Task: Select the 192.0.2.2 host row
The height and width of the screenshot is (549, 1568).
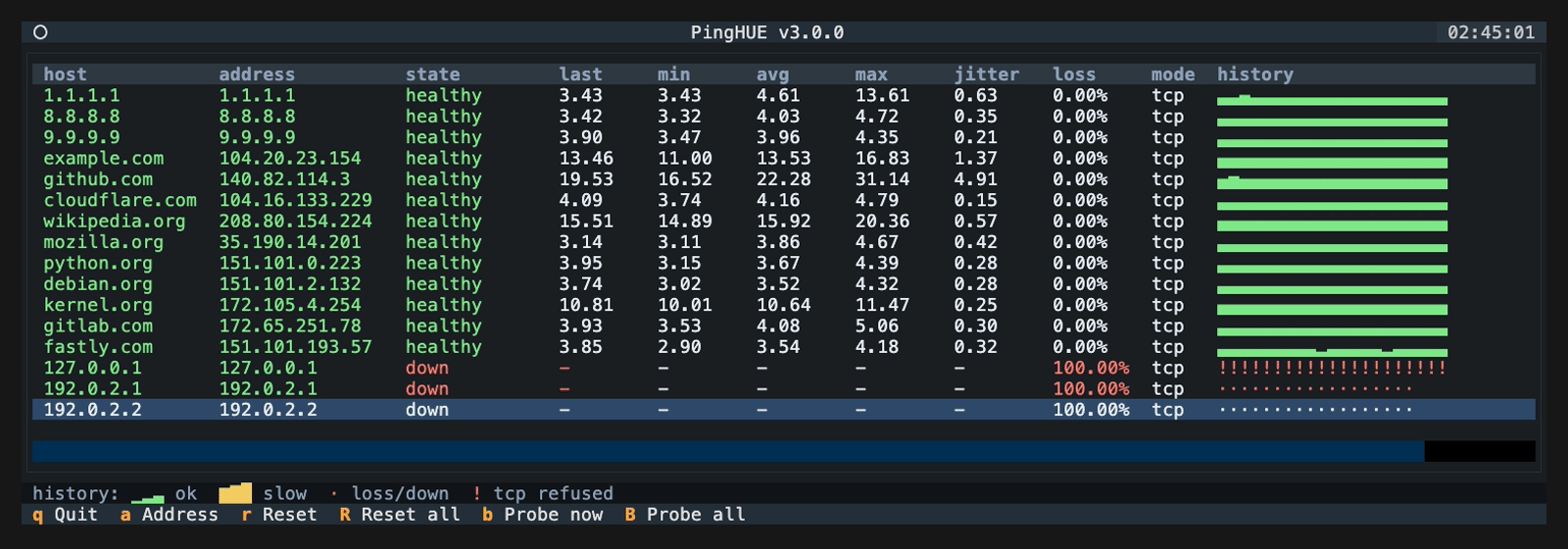Action: (784, 410)
